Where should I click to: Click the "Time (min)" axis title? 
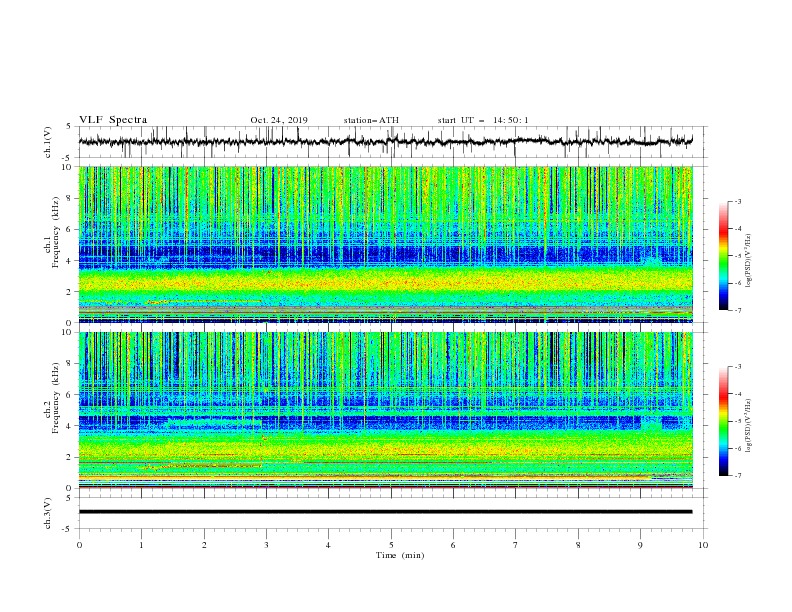click(x=400, y=555)
